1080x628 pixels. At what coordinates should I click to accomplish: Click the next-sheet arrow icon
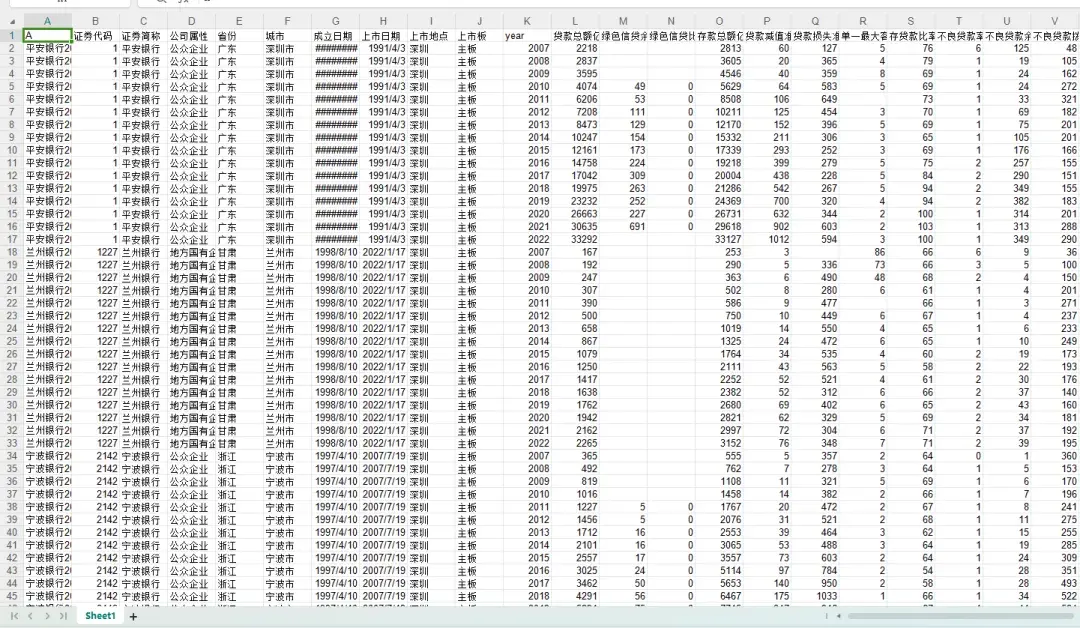pyautogui.click(x=47, y=616)
